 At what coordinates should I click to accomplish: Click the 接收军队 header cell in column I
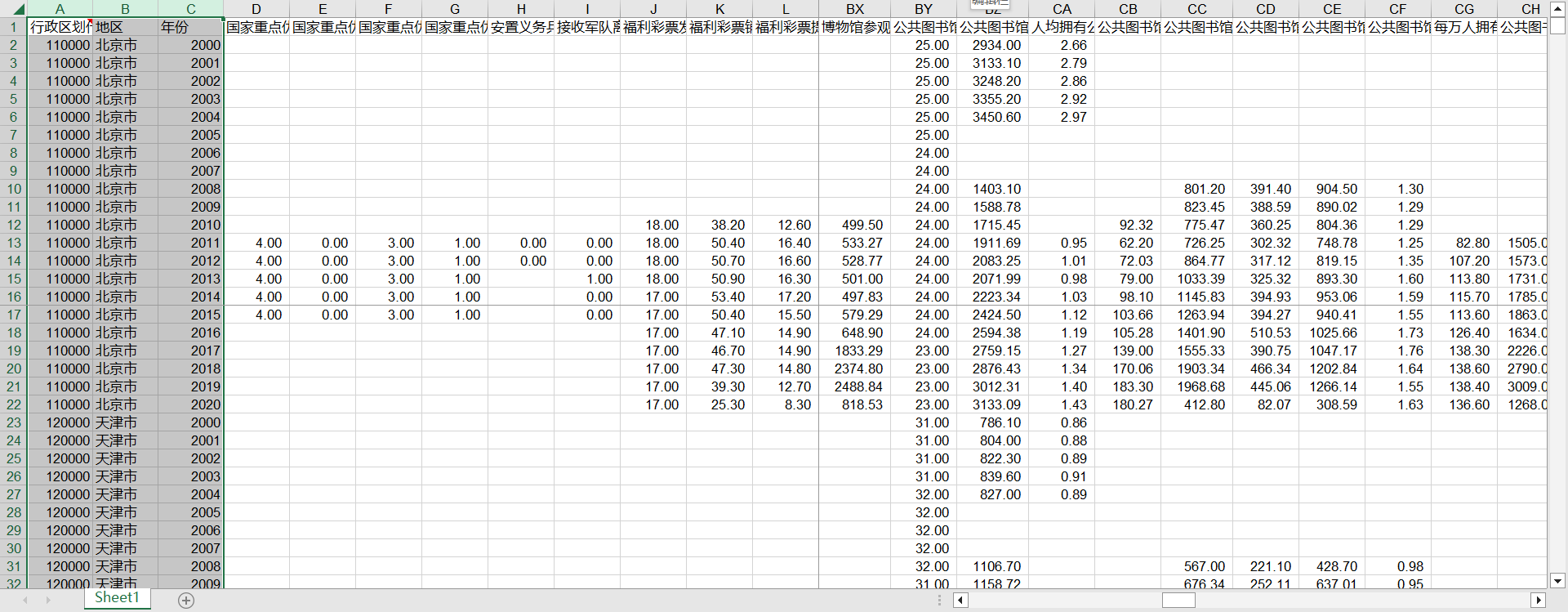coord(587,27)
